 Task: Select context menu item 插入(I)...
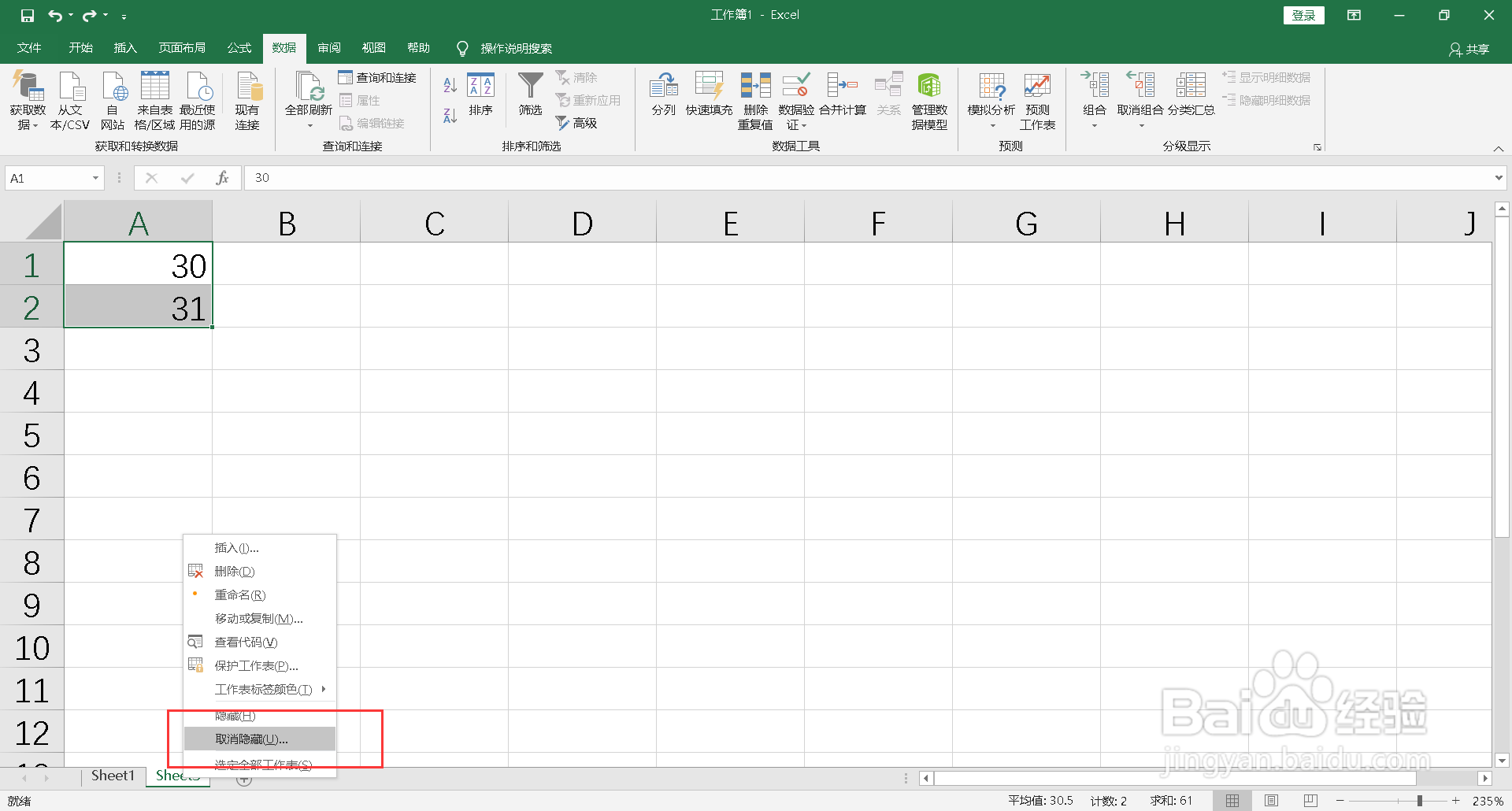pyautogui.click(x=260, y=548)
